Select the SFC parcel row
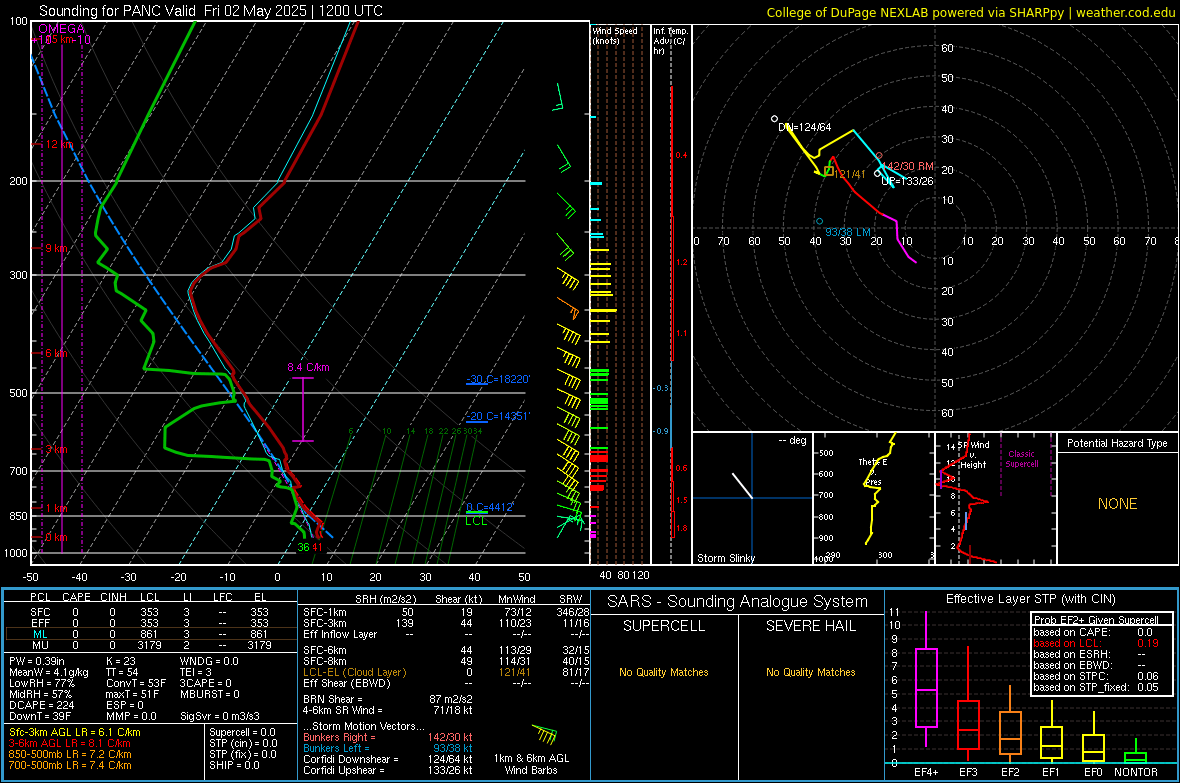This screenshot has height=783, width=1180. pyautogui.click(x=151, y=612)
